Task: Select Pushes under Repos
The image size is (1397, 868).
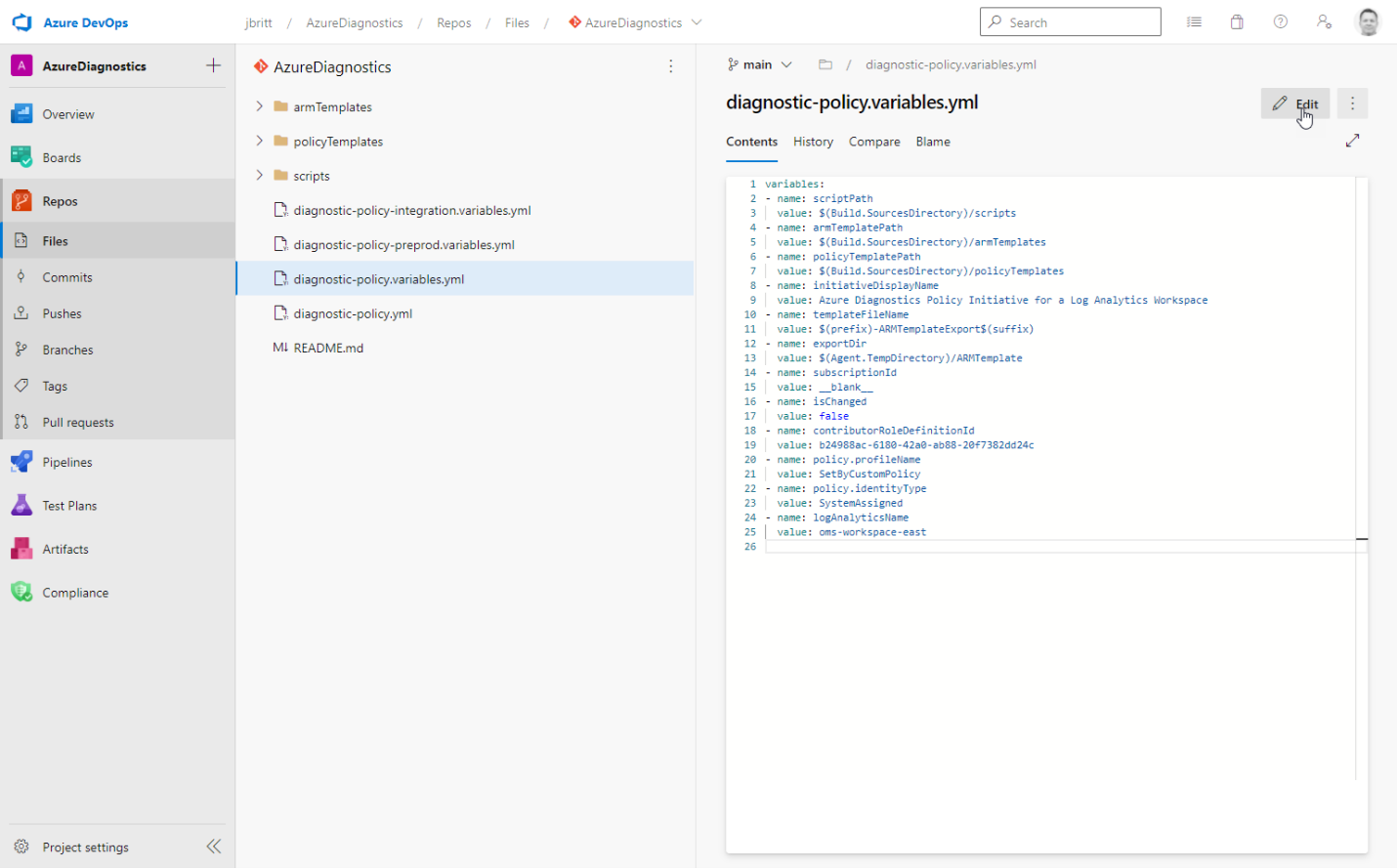Action: pyautogui.click(x=117, y=313)
